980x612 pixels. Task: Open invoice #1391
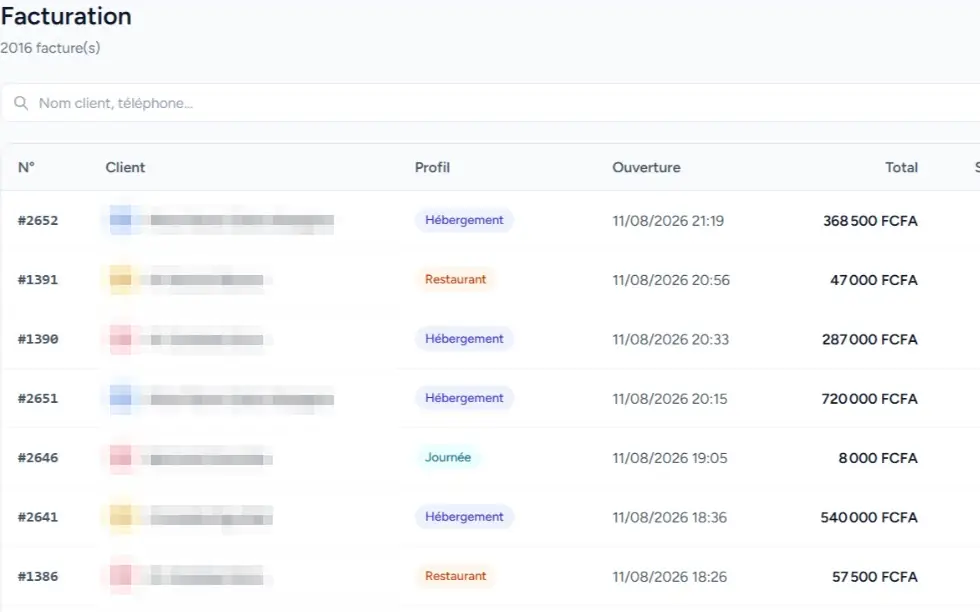(38, 280)
